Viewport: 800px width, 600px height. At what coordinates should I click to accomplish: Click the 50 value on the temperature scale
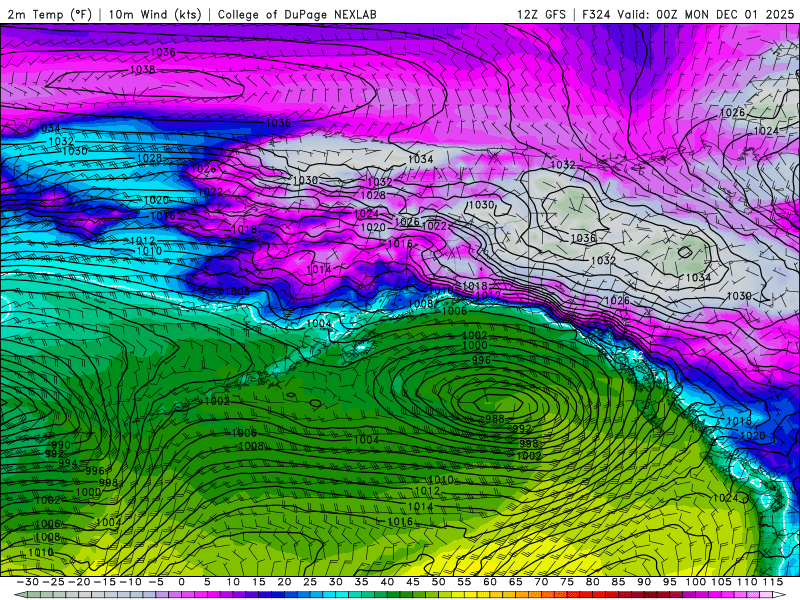(x=438, y=582)
